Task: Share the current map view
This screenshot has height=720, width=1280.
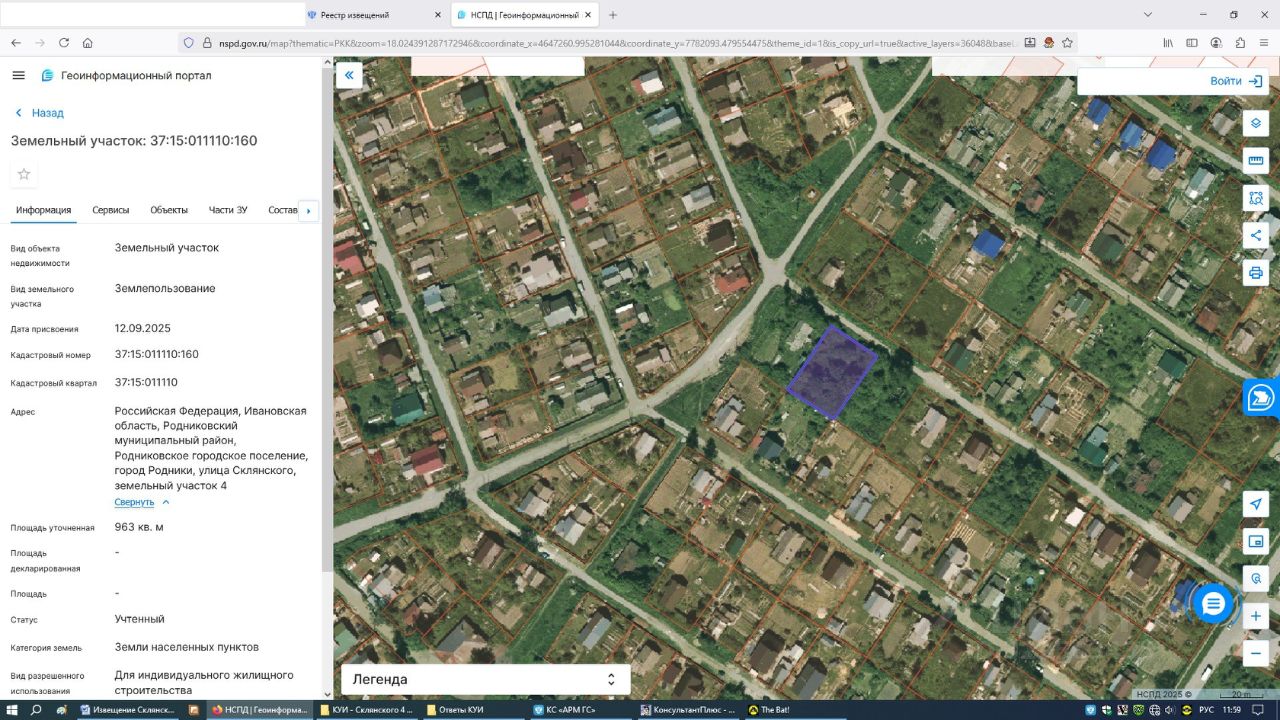Action: [x=1256, y=235]
